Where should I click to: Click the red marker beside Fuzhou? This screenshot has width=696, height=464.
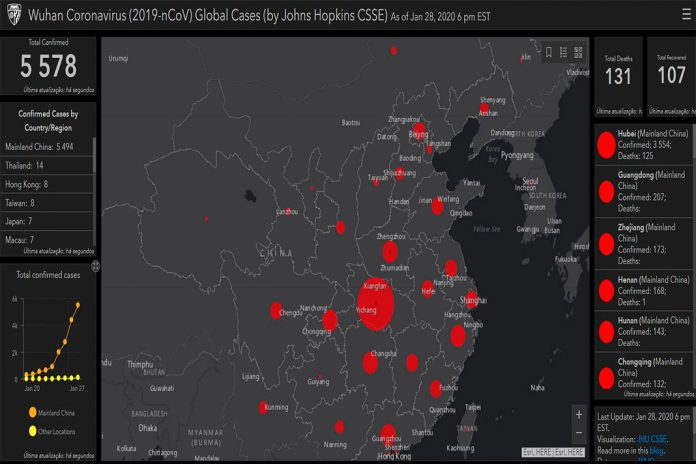[436, 389]
